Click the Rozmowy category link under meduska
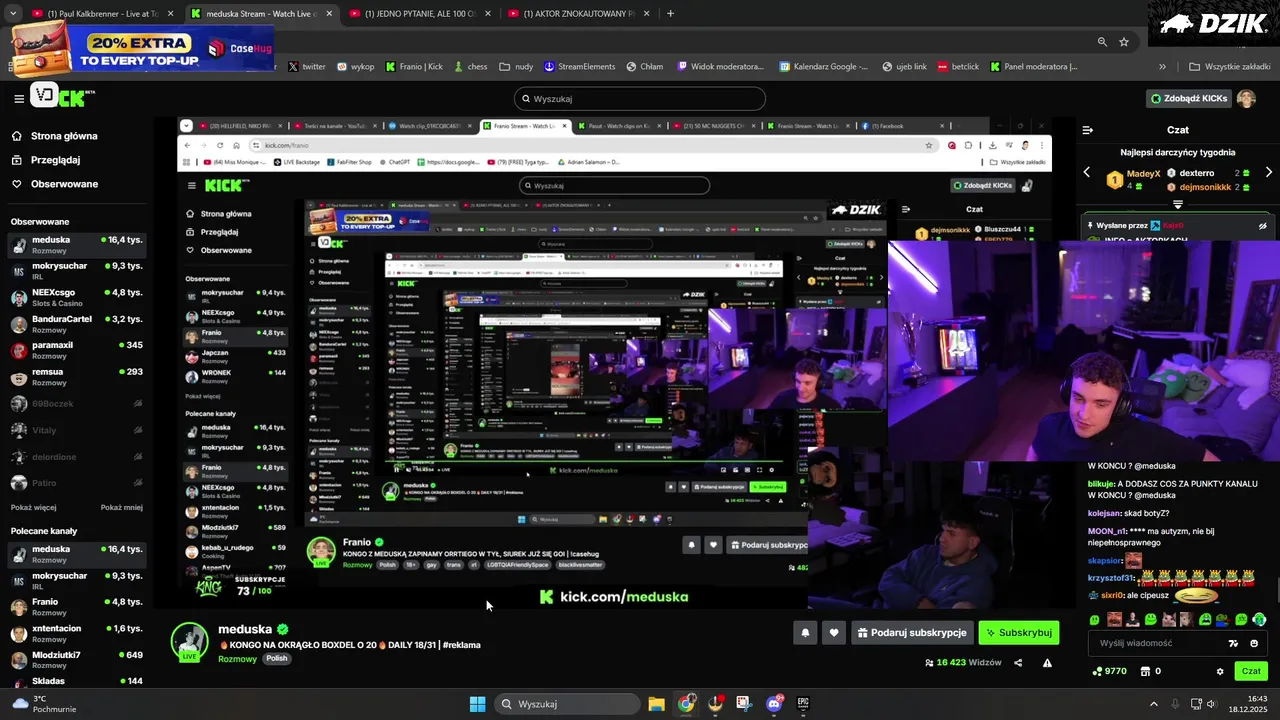 (237, 659)
